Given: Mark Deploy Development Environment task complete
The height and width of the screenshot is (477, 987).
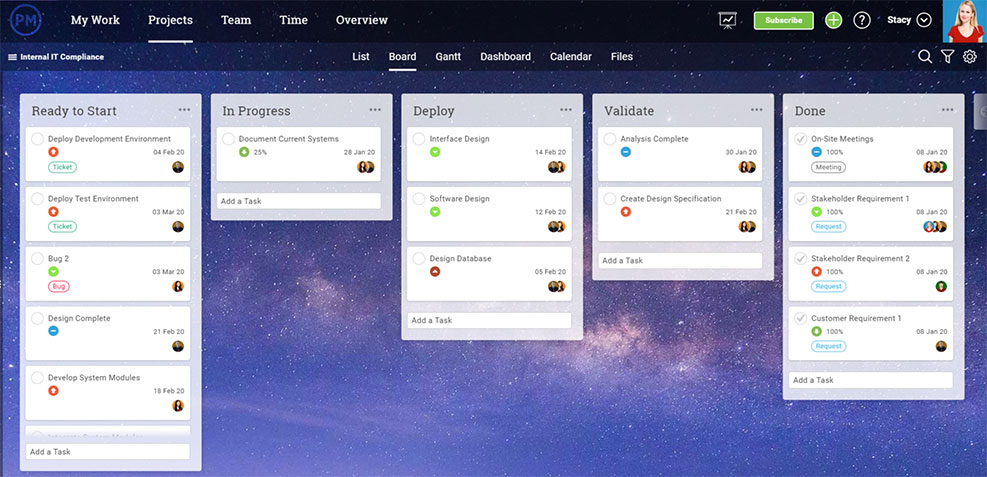Looking at the screenshot, I should coord(37,139).
